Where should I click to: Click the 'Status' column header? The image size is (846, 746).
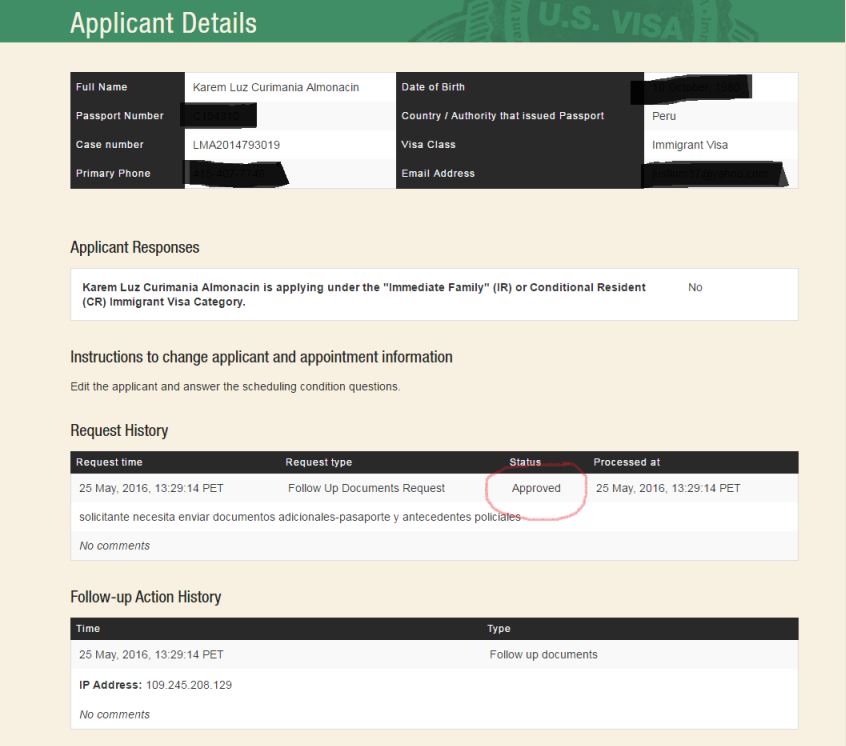pos(525,462)
